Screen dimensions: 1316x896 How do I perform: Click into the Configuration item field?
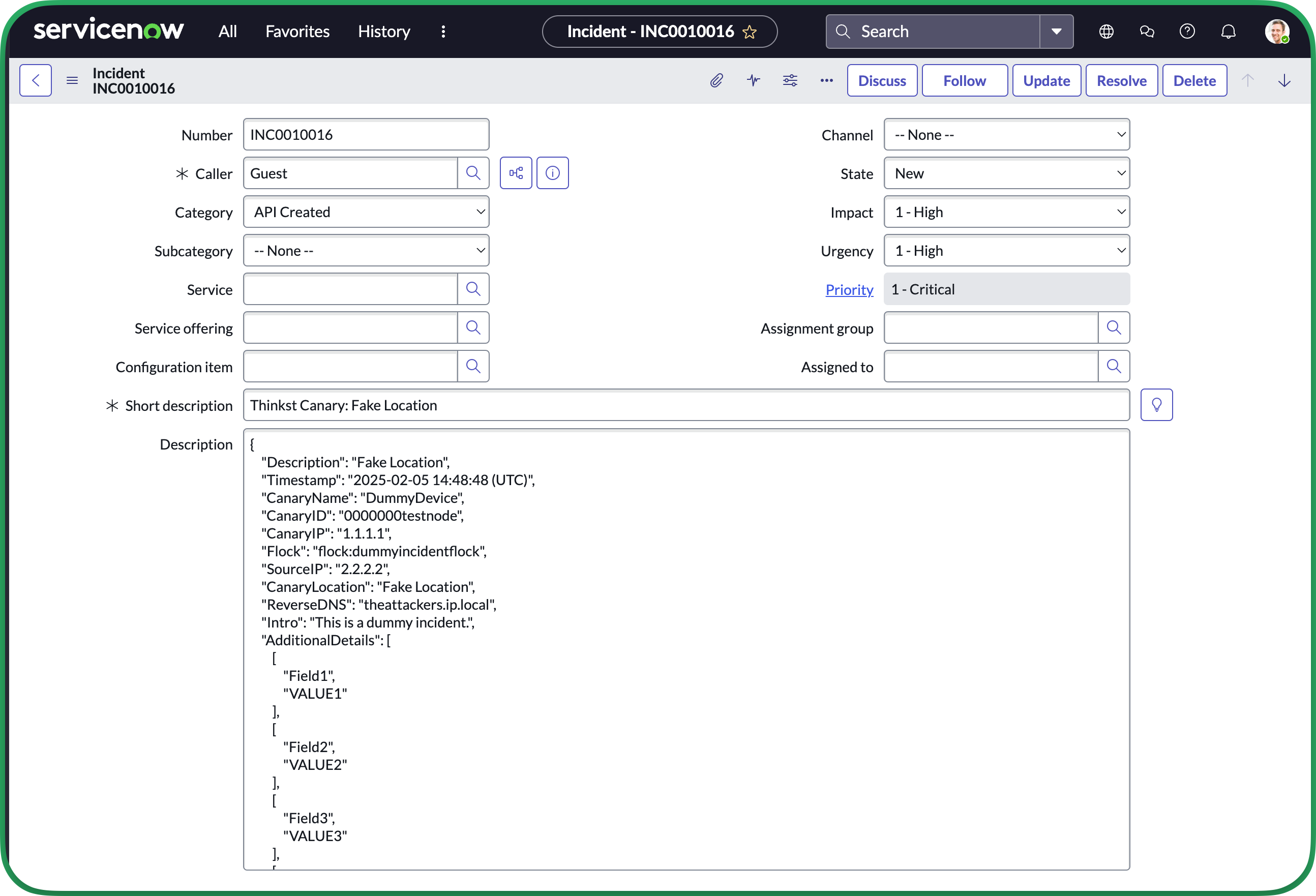click(x=350, y=367)
